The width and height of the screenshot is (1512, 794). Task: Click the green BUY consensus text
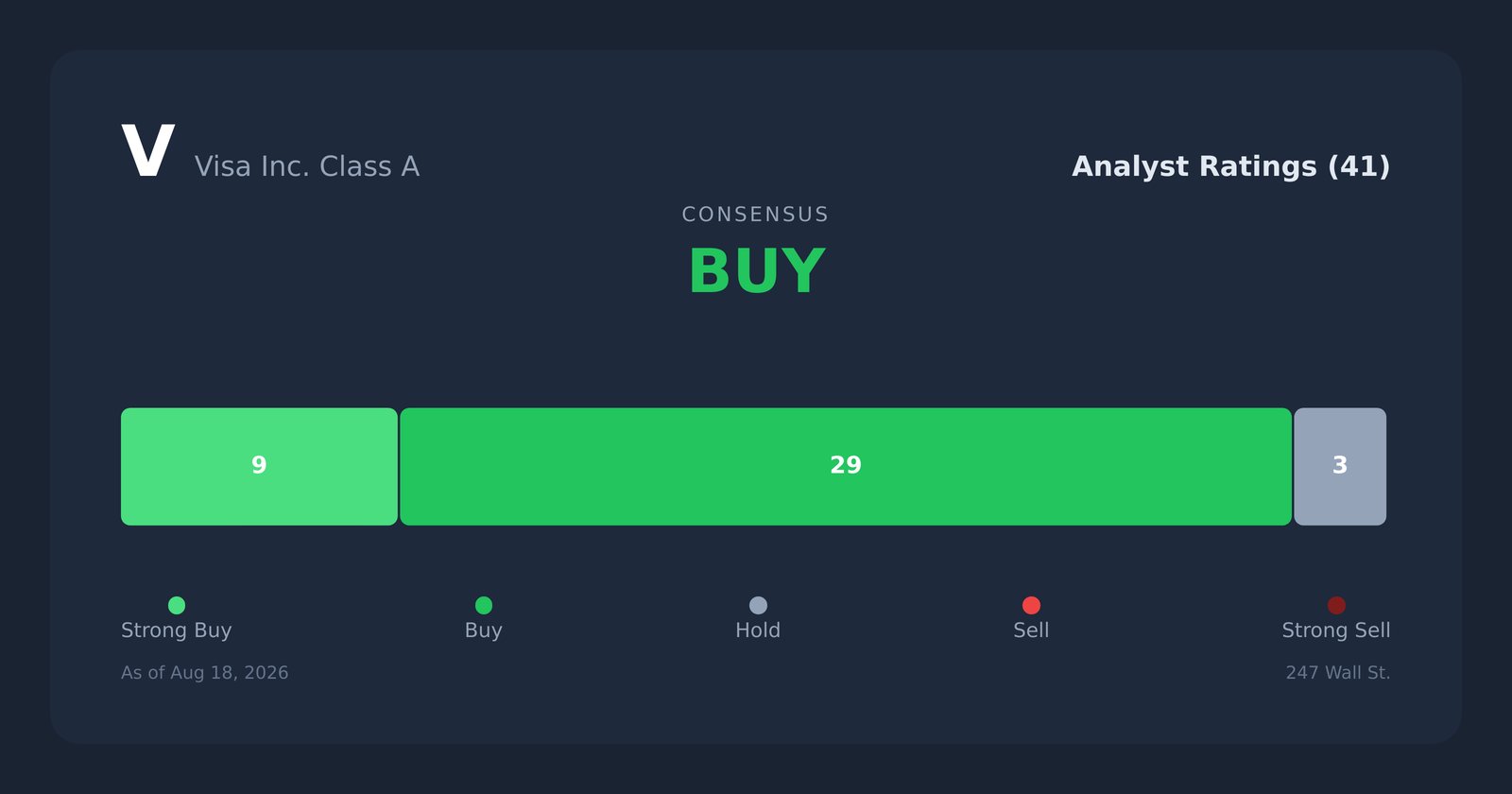757,272
